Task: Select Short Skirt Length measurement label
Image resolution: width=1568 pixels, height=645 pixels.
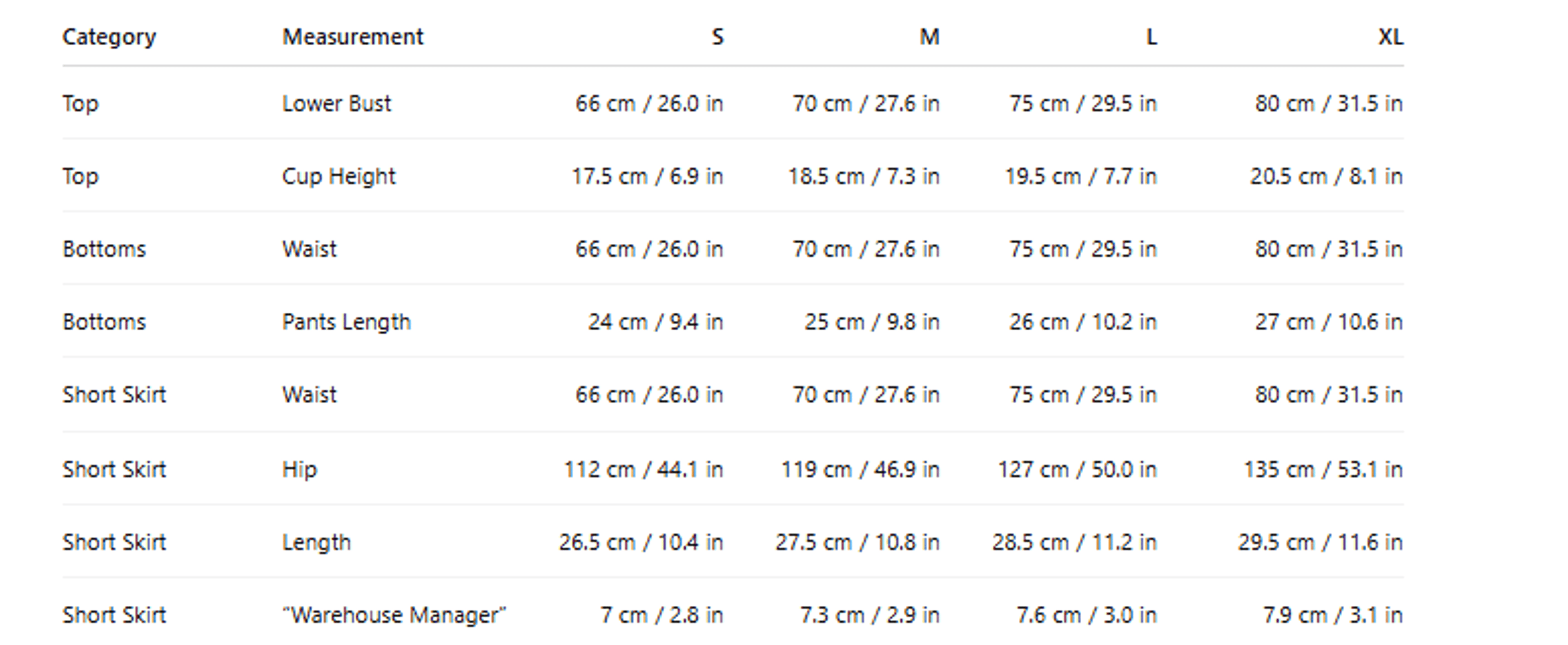Action: tap(316, 543)
